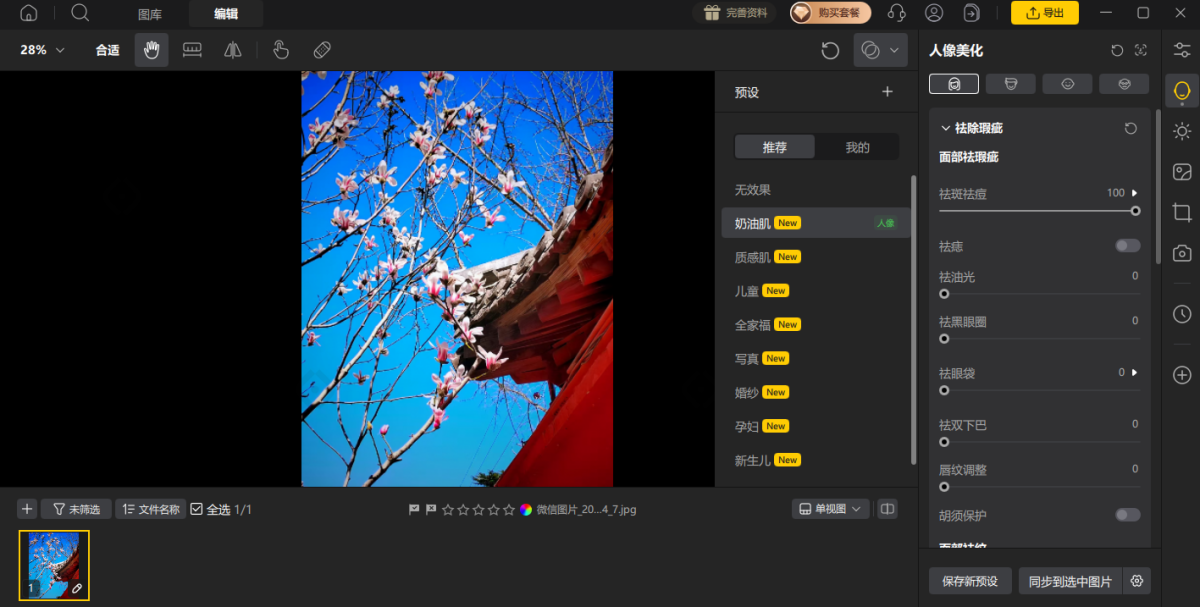Open the 单视图 view dropdown
Image resolution: width=1200 pixels, height=607 pixels.
[831, 509]
